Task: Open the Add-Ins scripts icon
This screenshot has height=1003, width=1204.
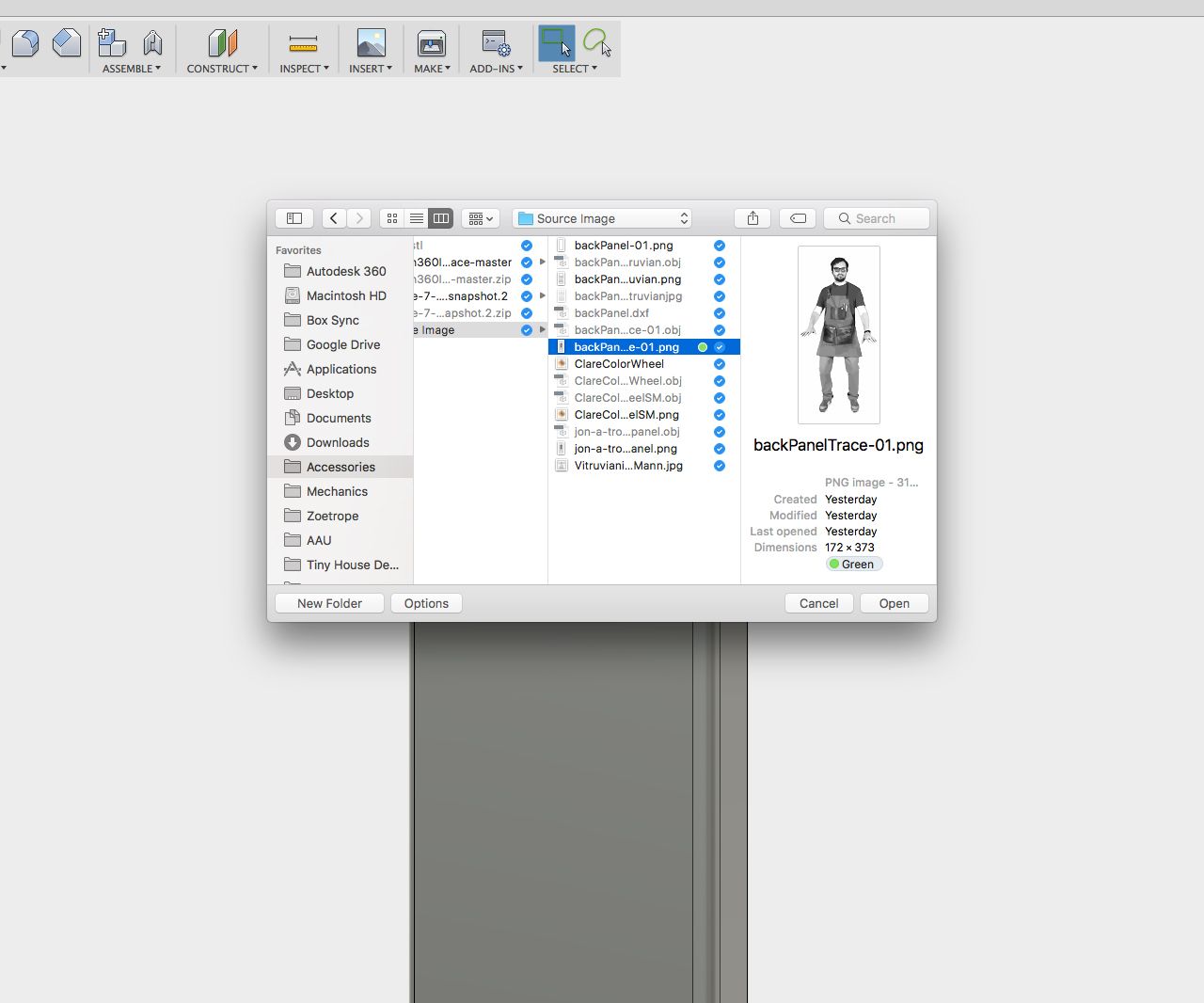Action: click(x=496, y=43)
